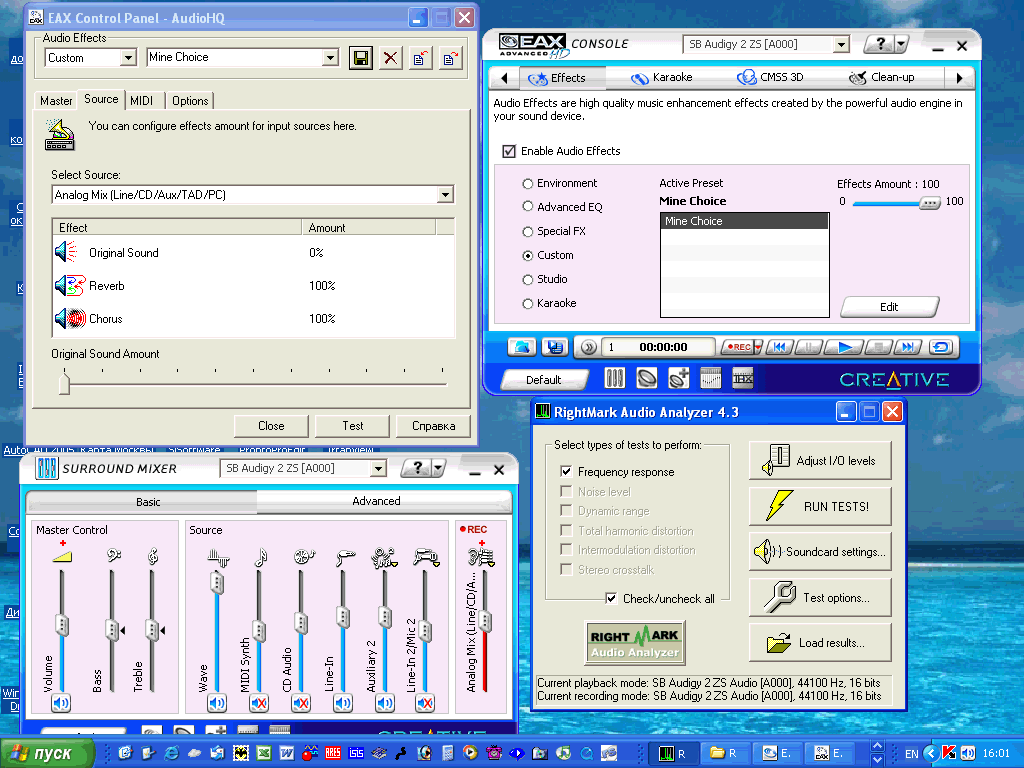Click the THX icon in EAX Console
Image resolution: width=1024 pixels, height=768 pixels.
pyautogui.click(x=743, y=378)
